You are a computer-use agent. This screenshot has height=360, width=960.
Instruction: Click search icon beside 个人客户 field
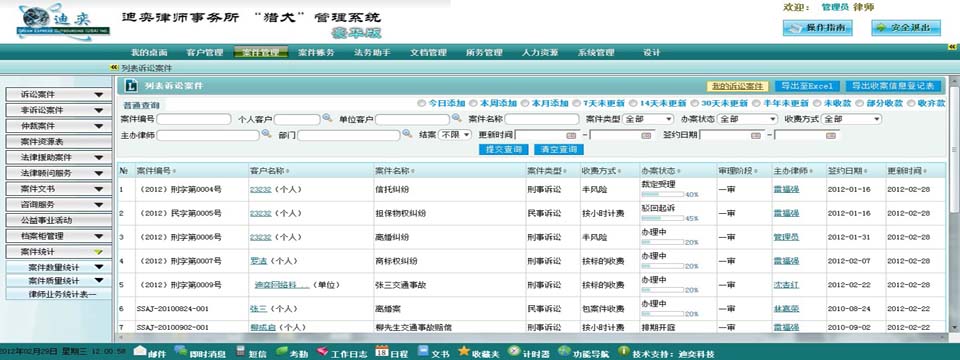[x=327, y=118]
